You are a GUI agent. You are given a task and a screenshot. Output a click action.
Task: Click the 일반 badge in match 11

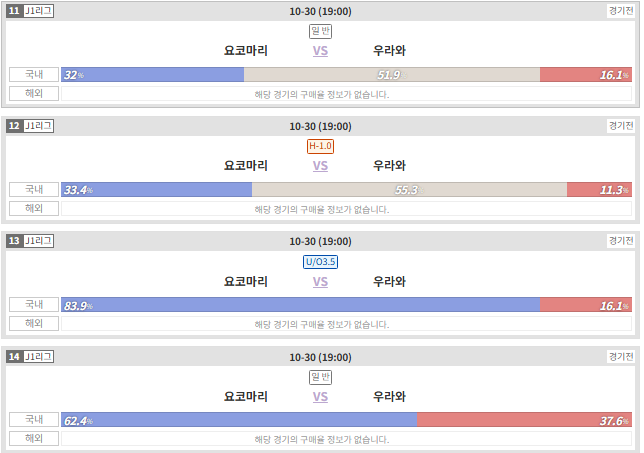click(x=320, y=31)
